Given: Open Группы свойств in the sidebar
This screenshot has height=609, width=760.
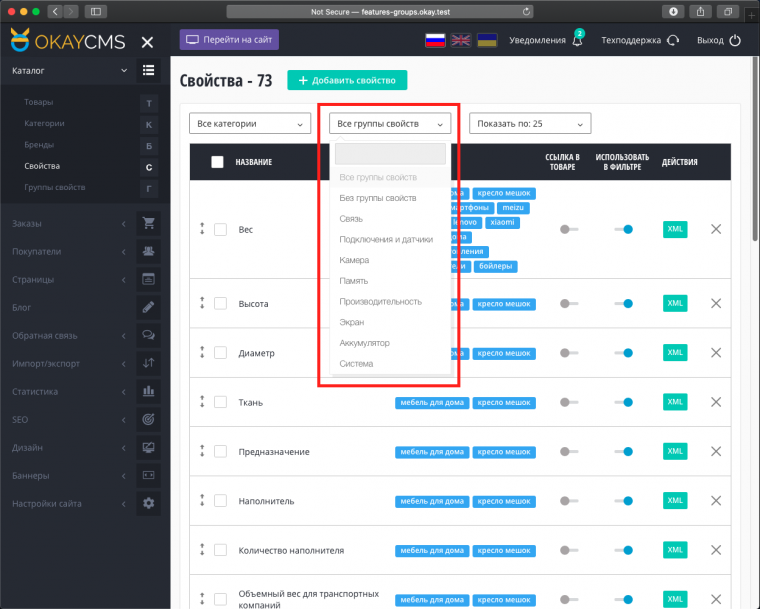Looking at the screenshot, I should click(x=55, y=187).
